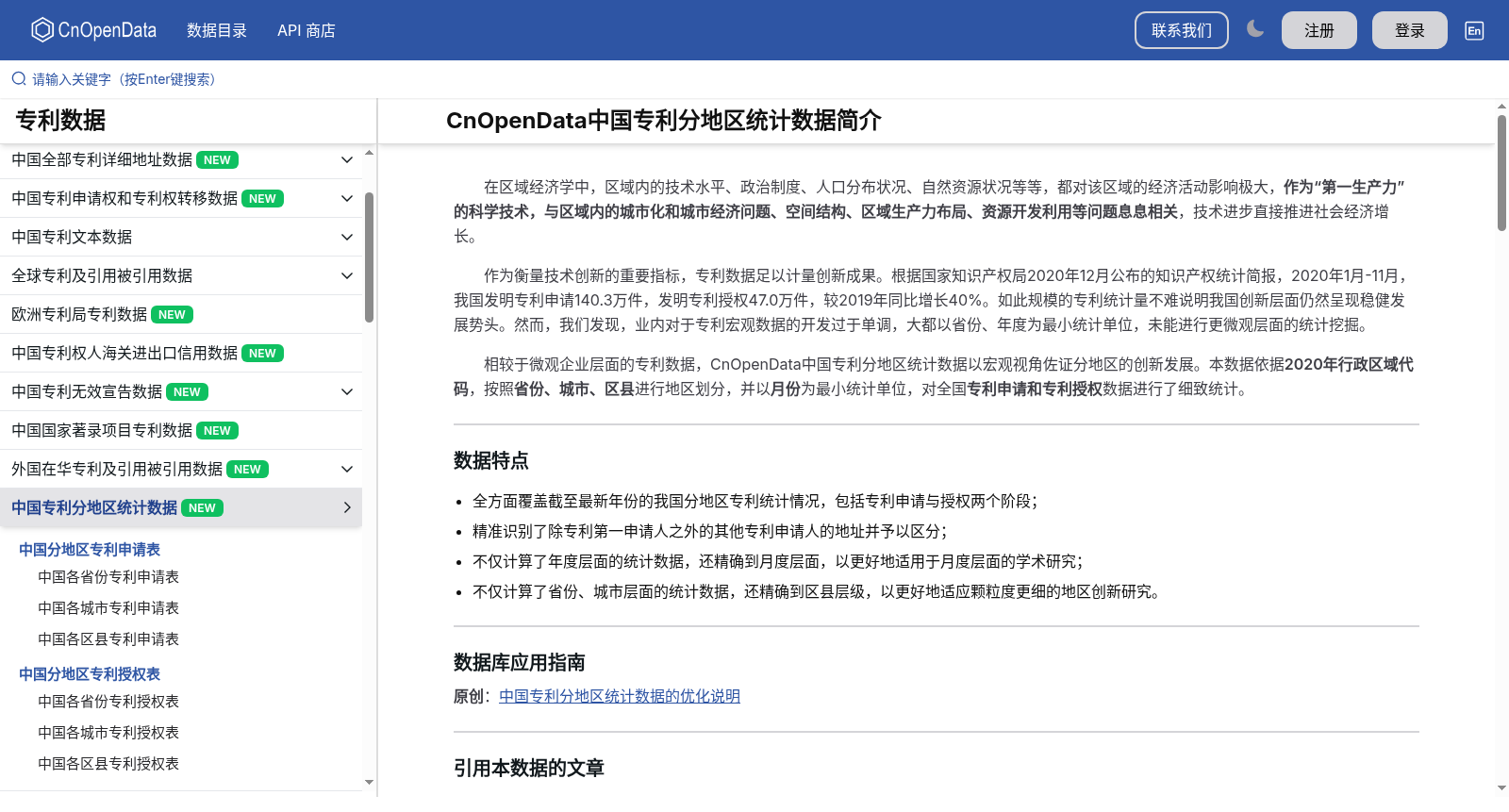Click the 联系我们 button

pyautogui.click(x=1182, y=30)
